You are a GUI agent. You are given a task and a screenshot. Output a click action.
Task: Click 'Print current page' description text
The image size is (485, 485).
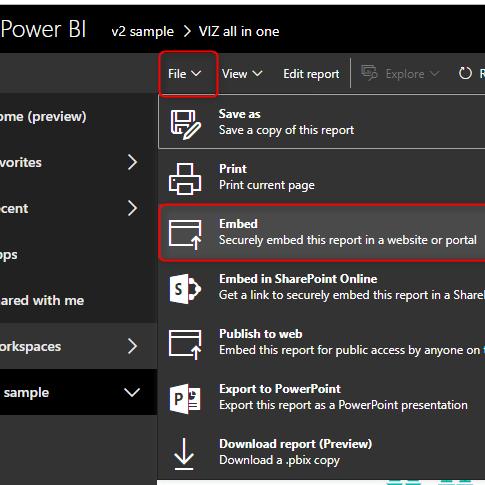tap(267, 185)
